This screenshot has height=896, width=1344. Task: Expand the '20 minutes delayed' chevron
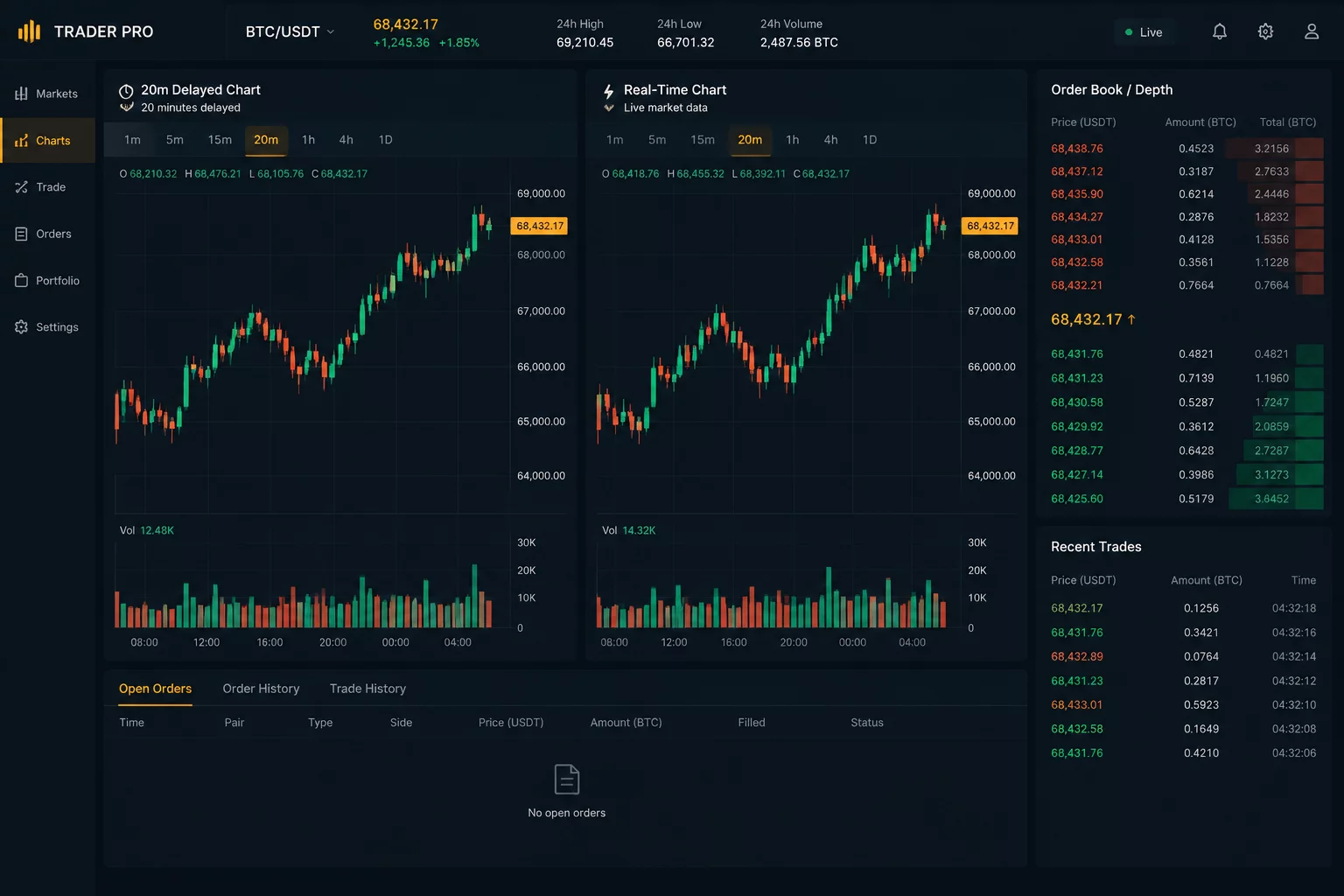tap(126, 108)
